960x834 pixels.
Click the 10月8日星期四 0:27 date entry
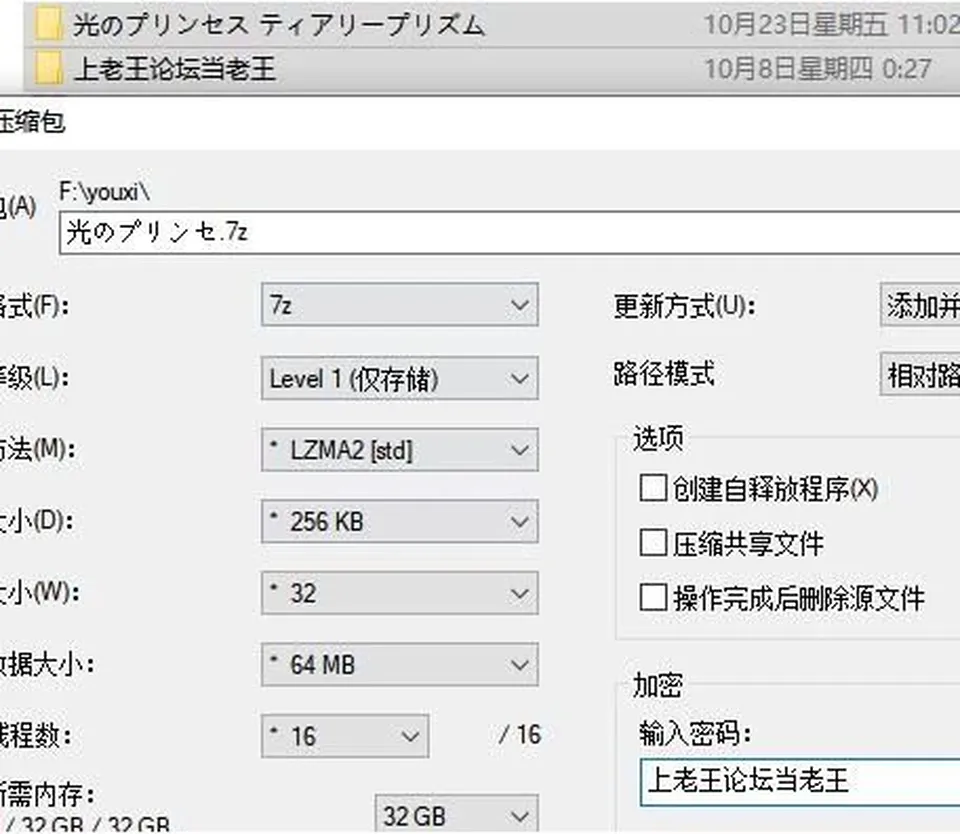tap(818, 69)
